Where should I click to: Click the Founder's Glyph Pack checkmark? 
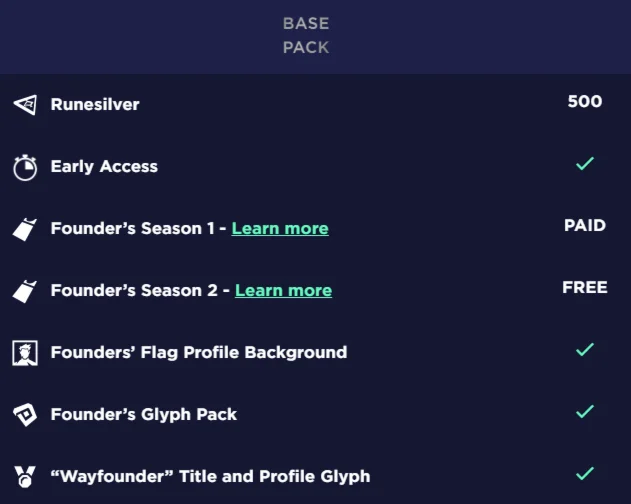click(585, 411)
